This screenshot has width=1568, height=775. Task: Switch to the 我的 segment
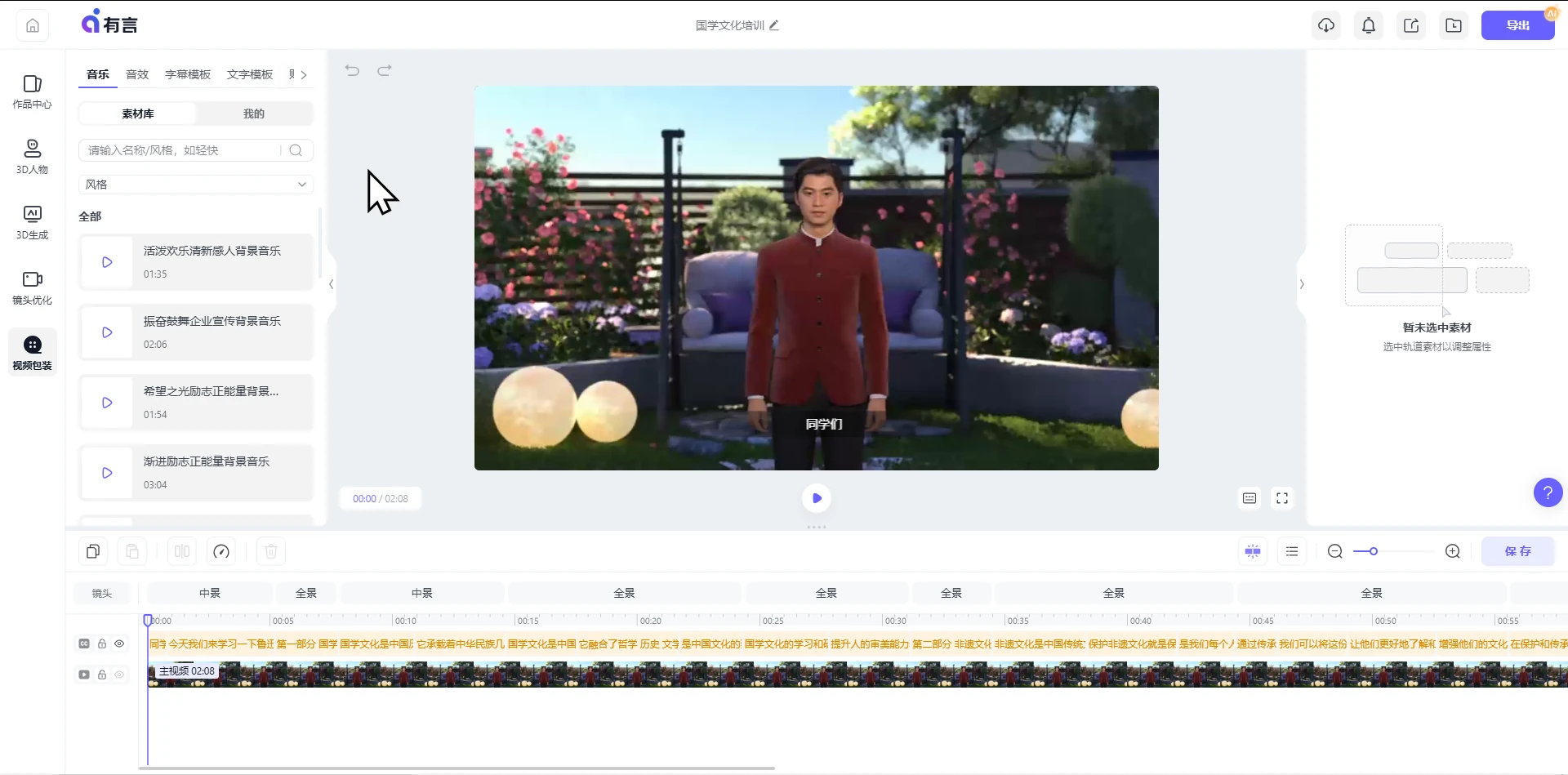254,114
